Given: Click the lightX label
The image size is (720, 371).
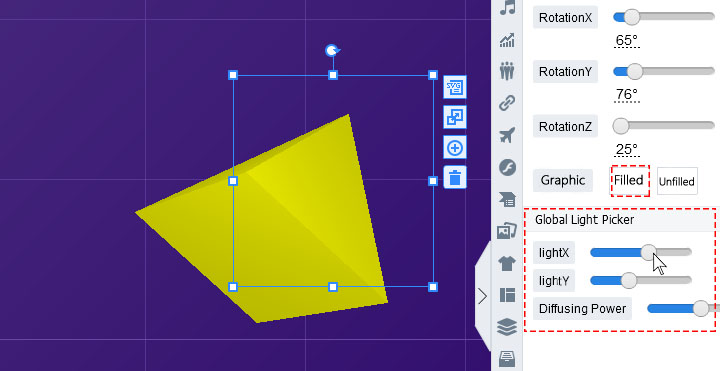Looking at the screenshot, I should [554, 253].
